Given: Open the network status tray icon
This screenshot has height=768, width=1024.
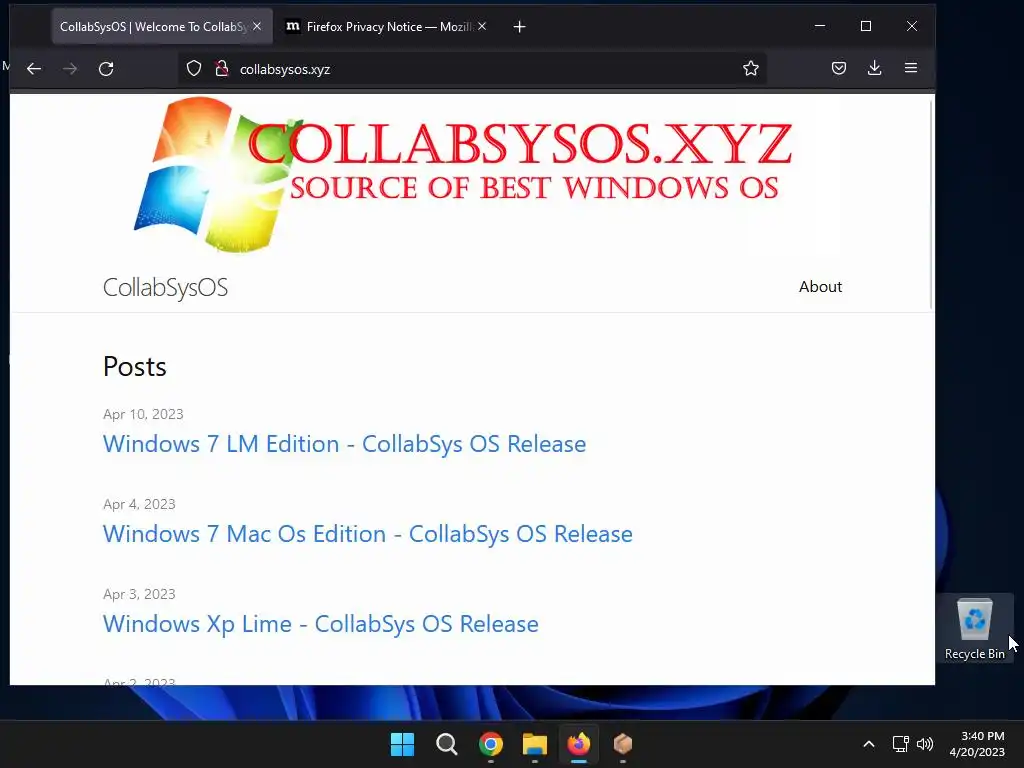Looking at the screenshot, I should tap(901, 744).
